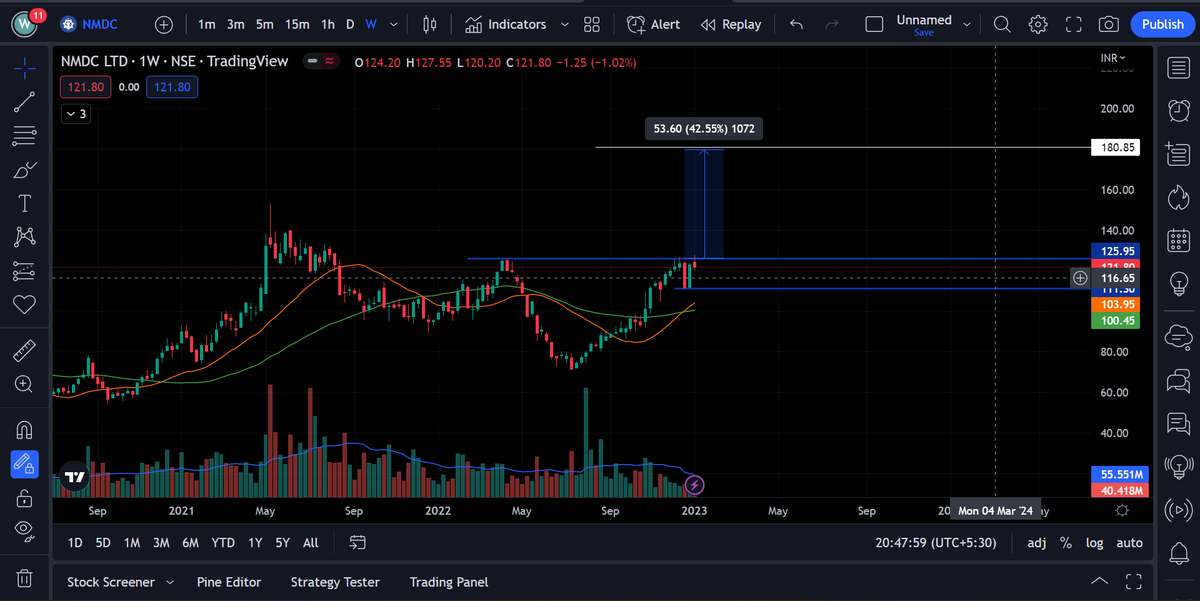
Task: Select the crosshair cursor tool
Action: pos(25,67)
